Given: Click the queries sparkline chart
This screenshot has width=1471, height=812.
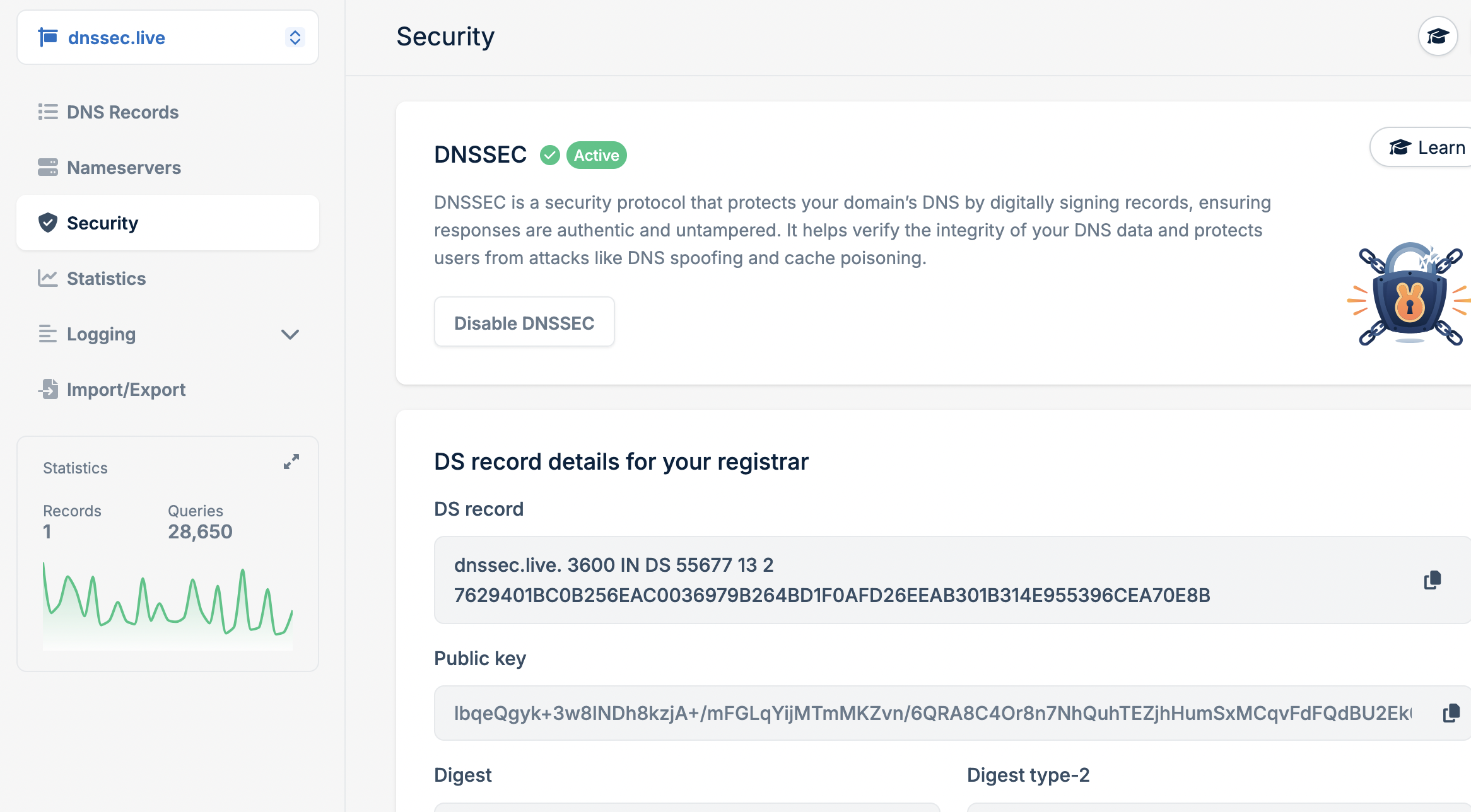Looking at the screenshot, I should (168, 602).
